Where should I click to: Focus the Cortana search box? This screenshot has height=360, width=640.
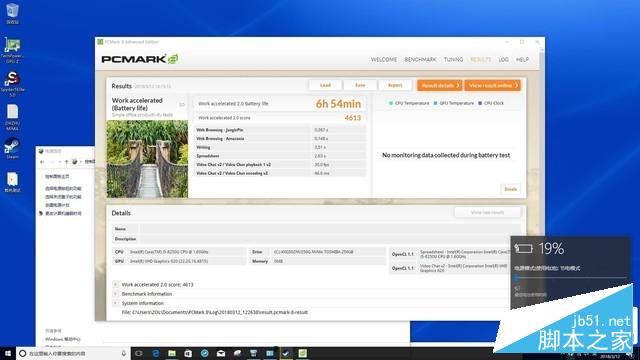coord(73,353)
